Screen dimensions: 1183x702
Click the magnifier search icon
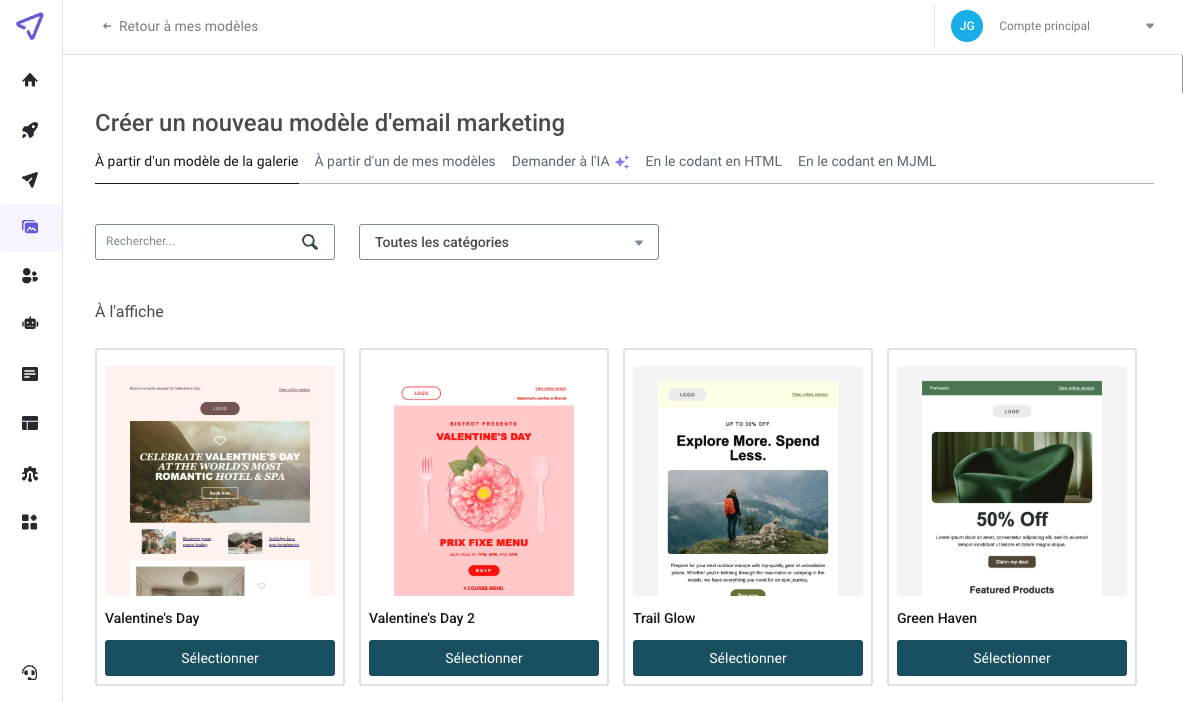(x=310, y=242)
